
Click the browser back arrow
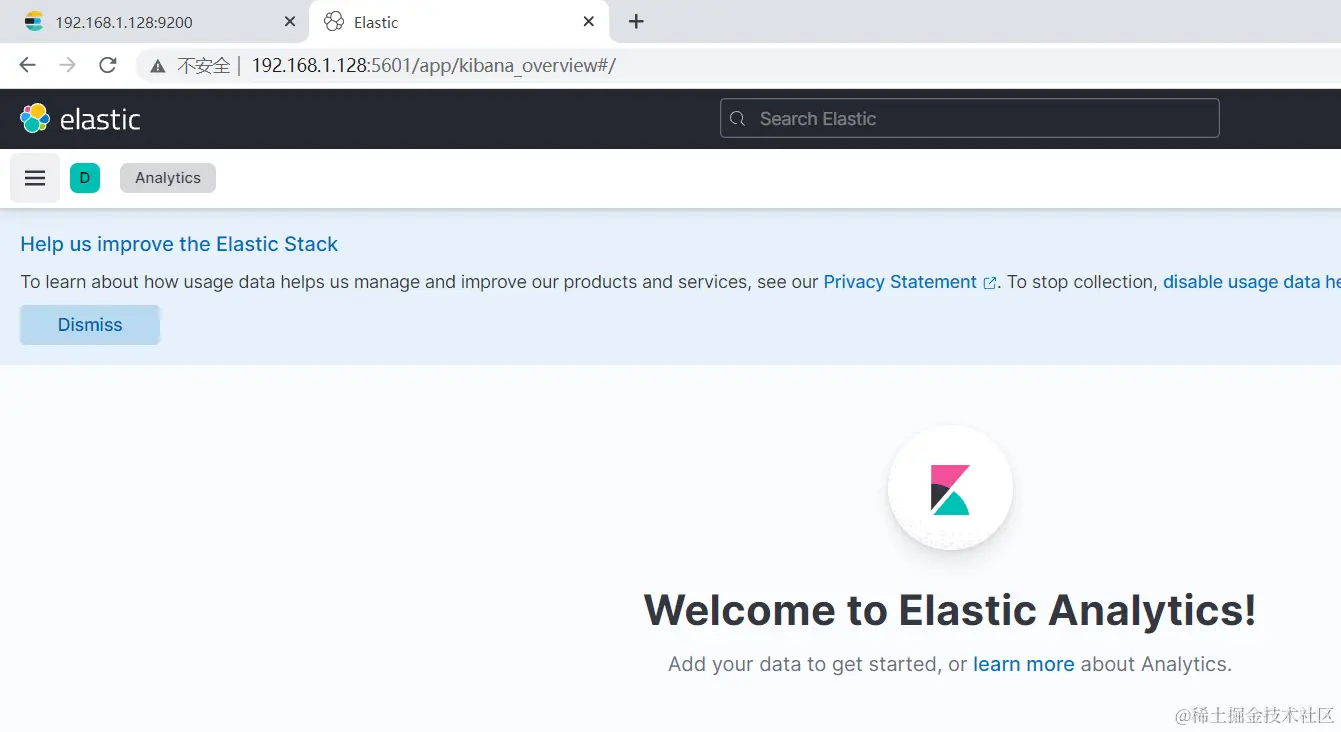pyautogui.click(x=27, y=65)
